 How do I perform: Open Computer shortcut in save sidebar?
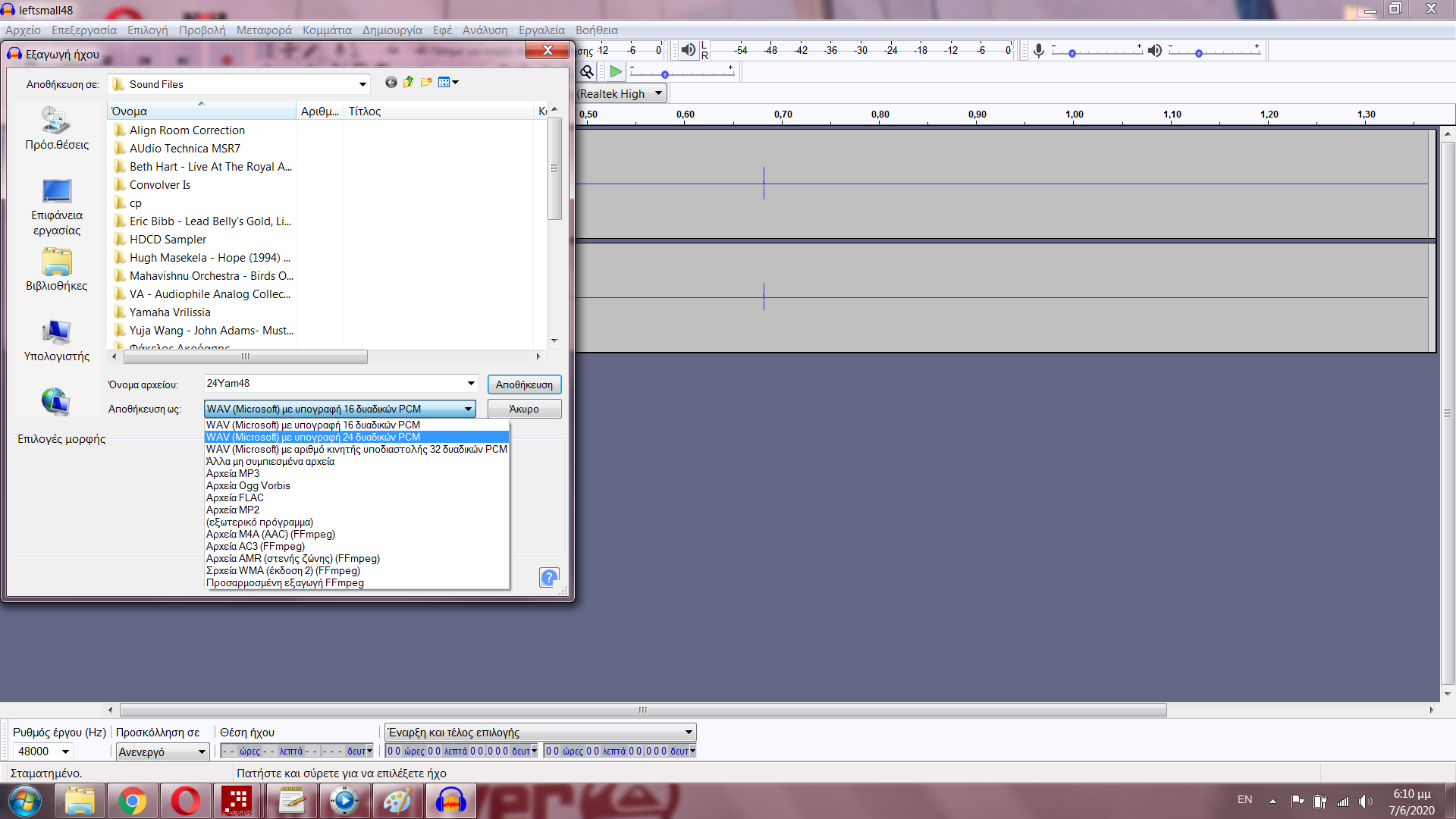pos(57,341)
